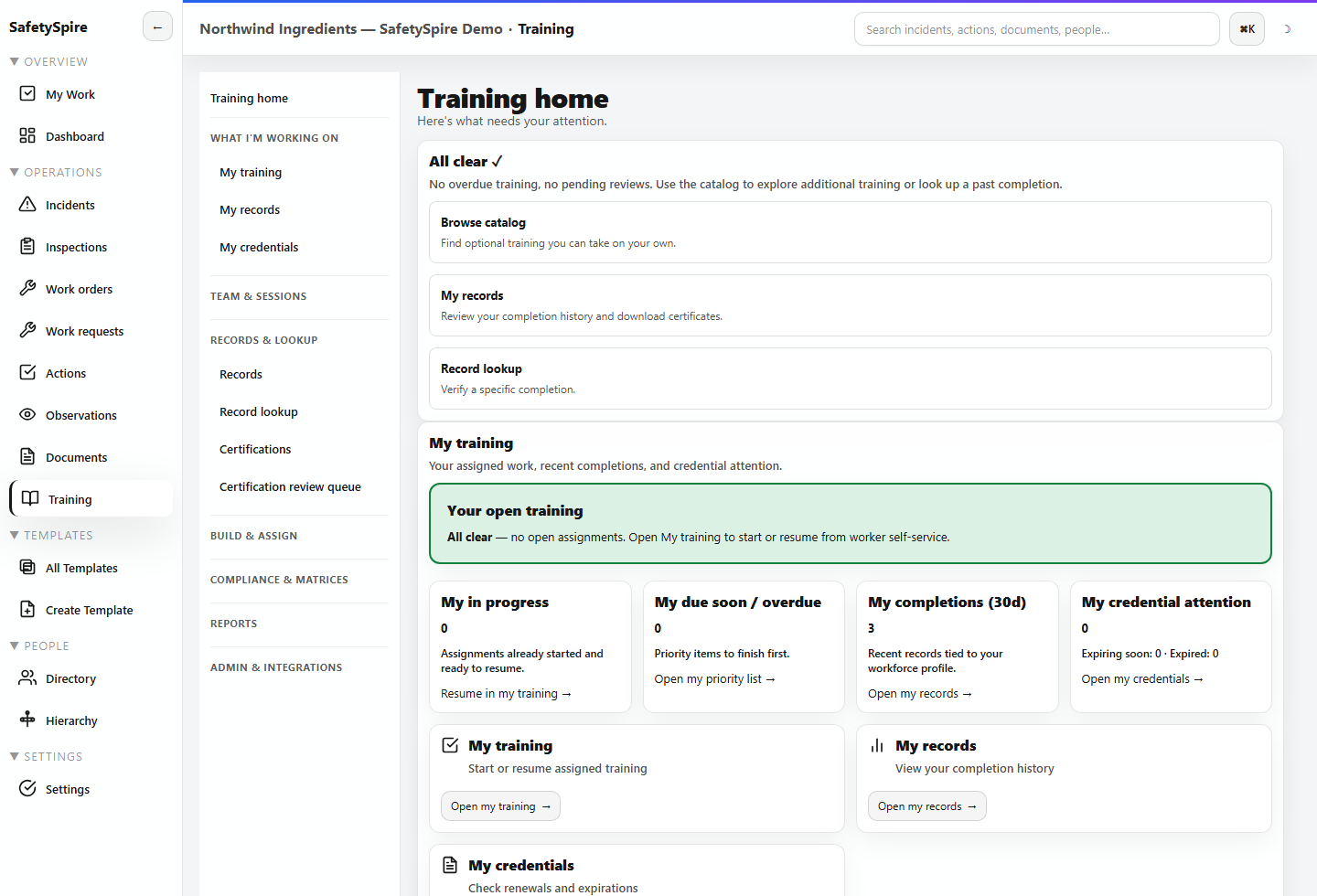Click the Create Template file-plus icon
1317x896 pixels.
27,609
